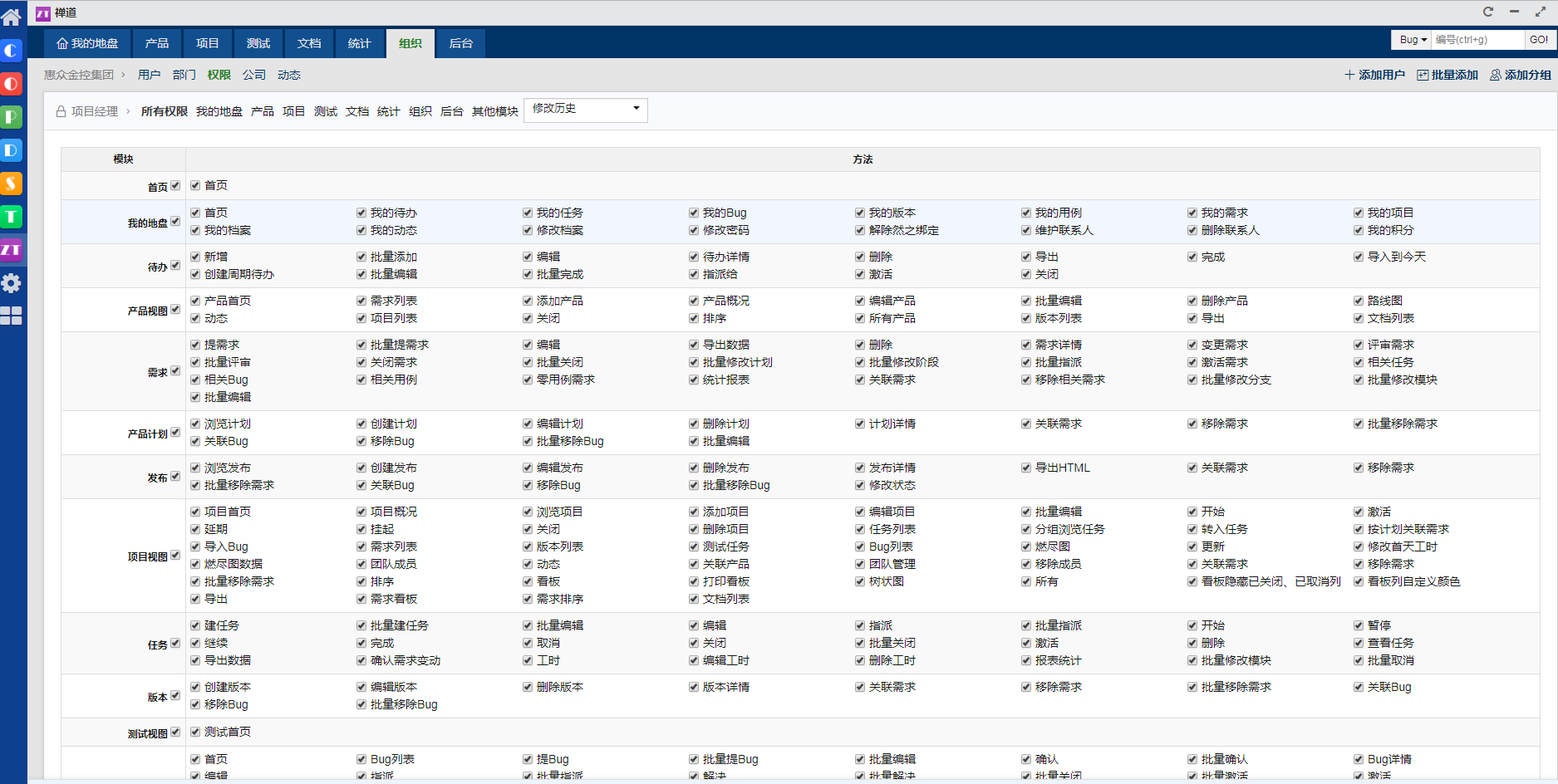Uncheck the 修改密码 permission
This screenshot has width=1558, height=784.
click(694, 231)
